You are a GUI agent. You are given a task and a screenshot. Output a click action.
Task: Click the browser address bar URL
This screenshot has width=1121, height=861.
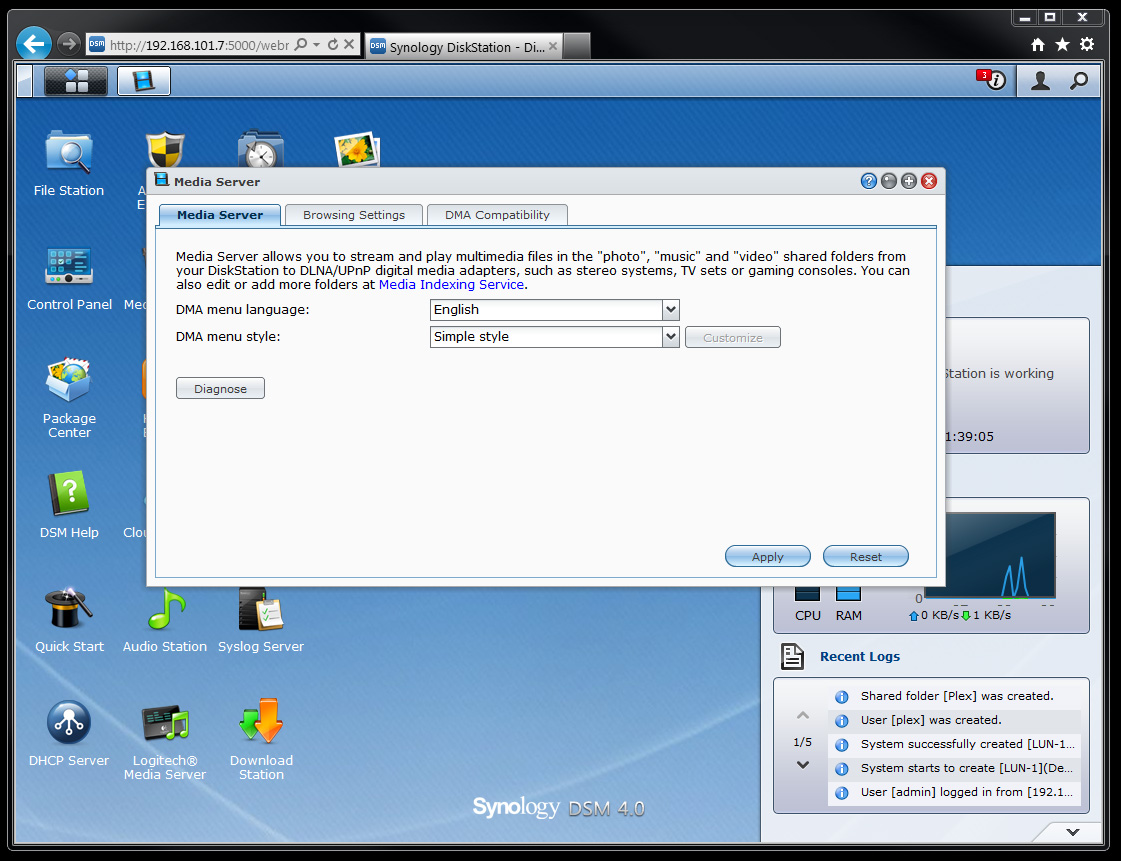click(199, 45)
